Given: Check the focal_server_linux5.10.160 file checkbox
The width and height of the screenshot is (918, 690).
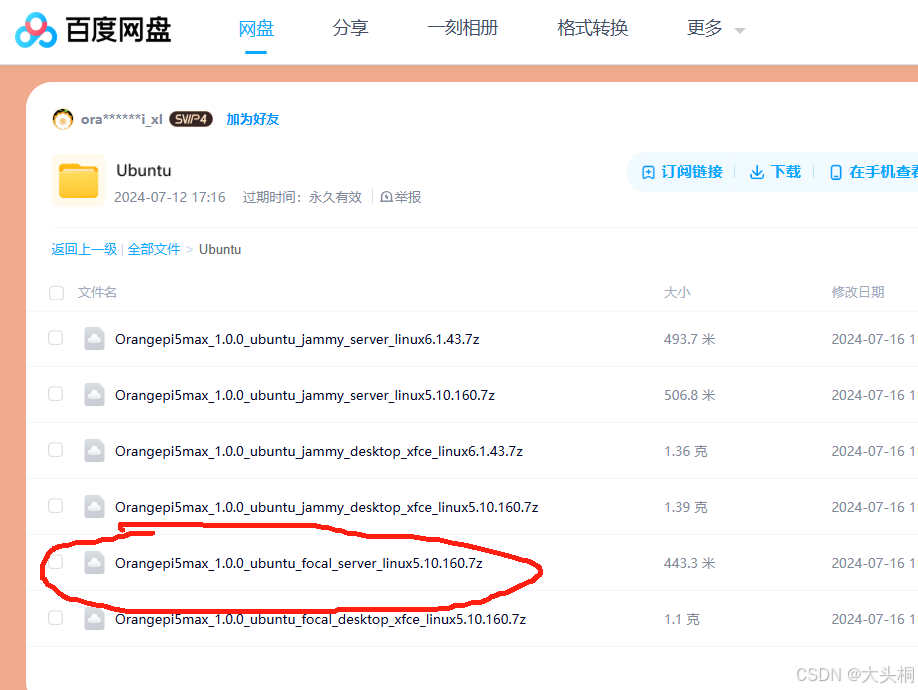Looking at the screenshot, I should tap(56, 562).
